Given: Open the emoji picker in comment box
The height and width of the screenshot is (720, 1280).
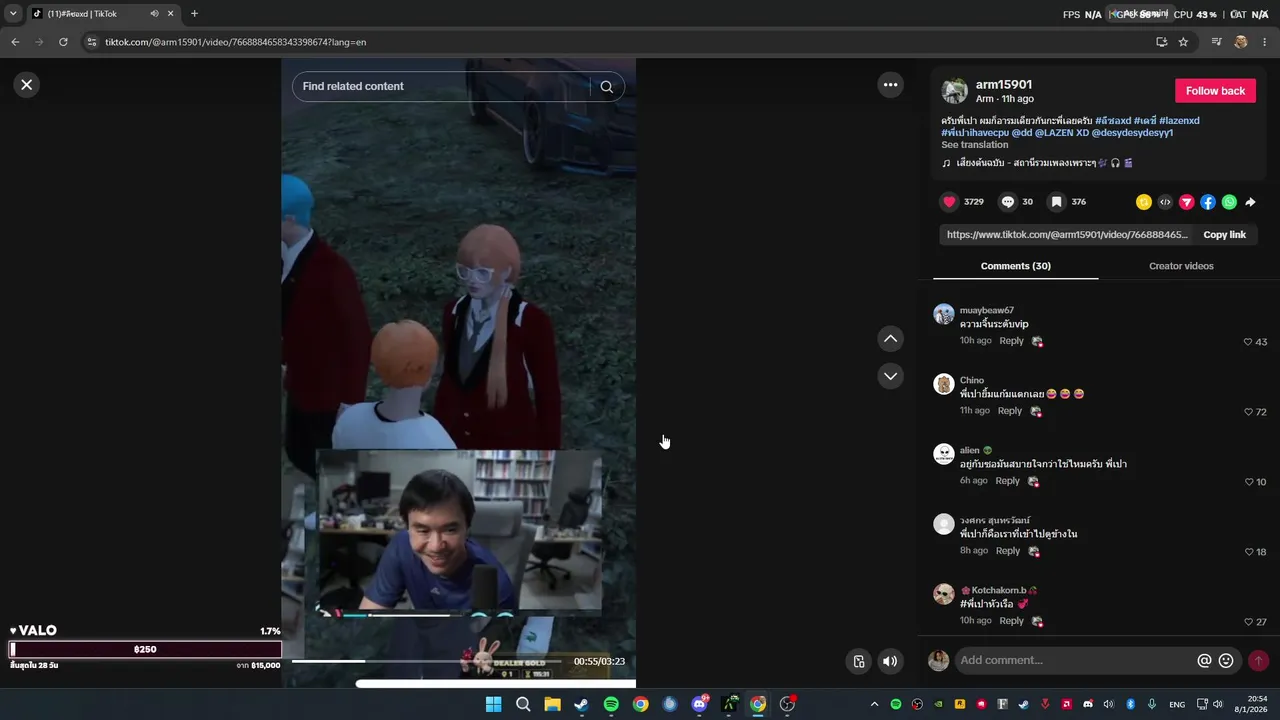Looking at the screenshot, I should pyautogui.click(x=1226, y=661).
